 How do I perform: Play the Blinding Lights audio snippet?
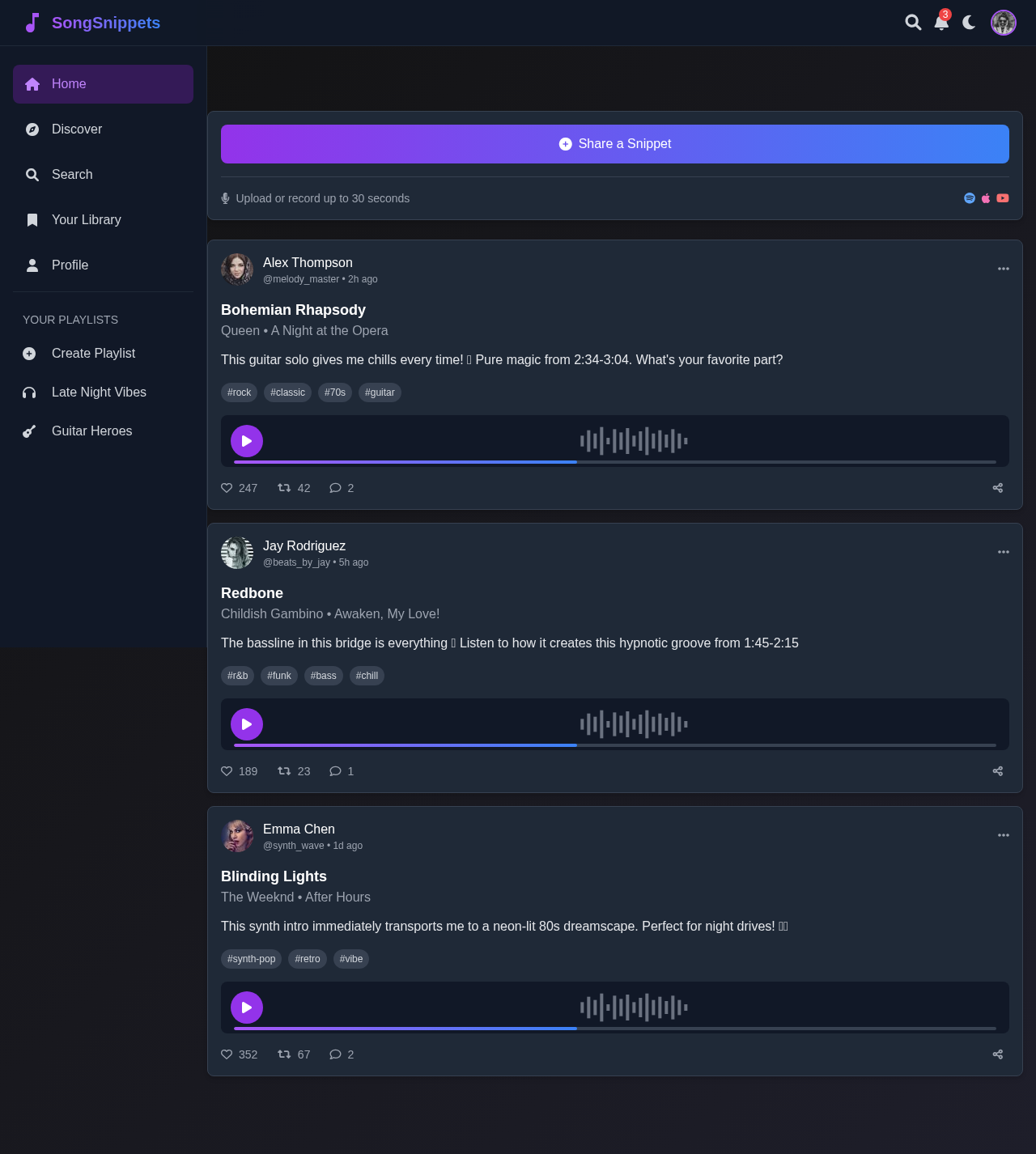coord(247,1008)
